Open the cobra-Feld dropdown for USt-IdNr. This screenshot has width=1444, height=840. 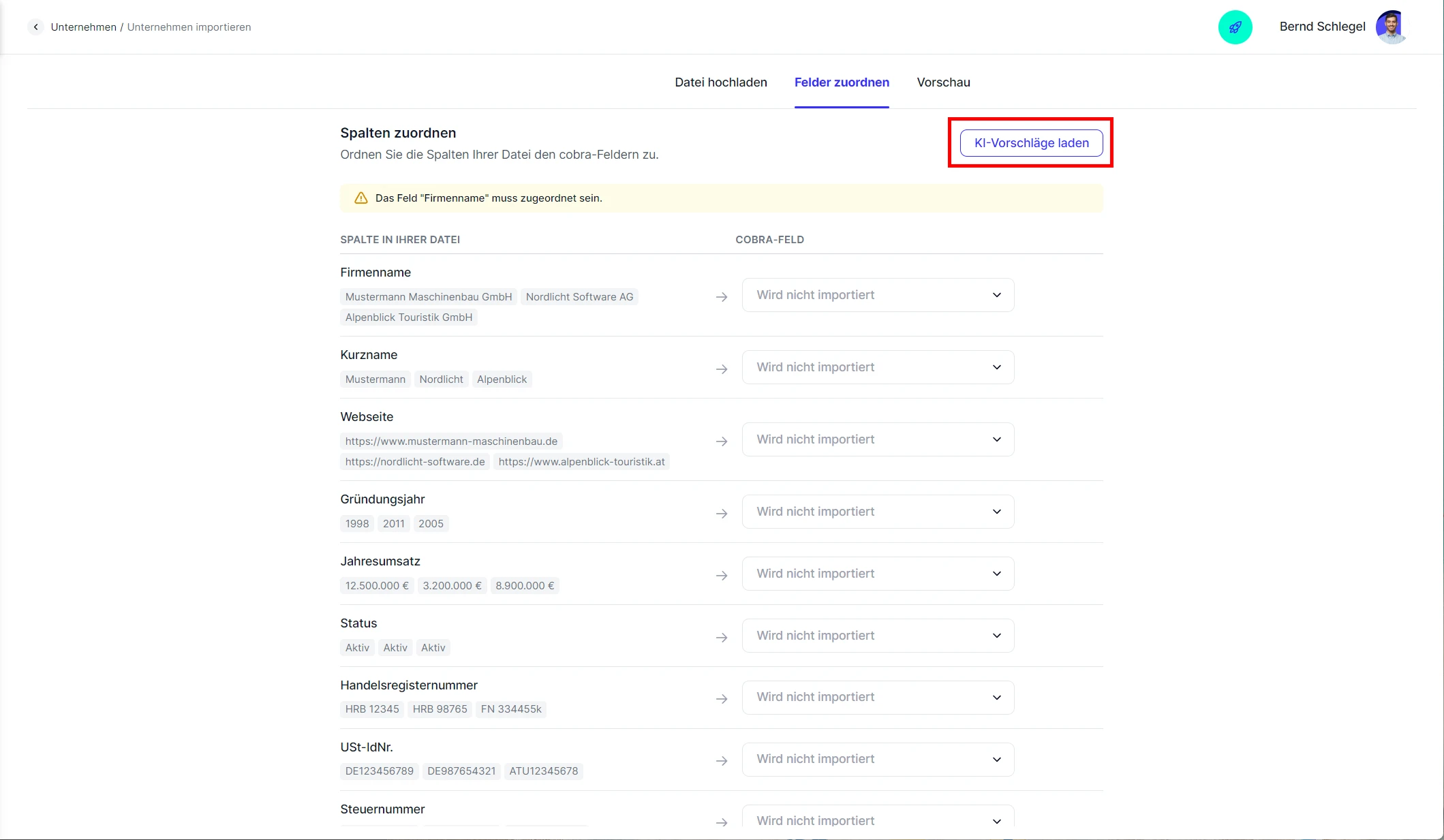pos(878,759)
